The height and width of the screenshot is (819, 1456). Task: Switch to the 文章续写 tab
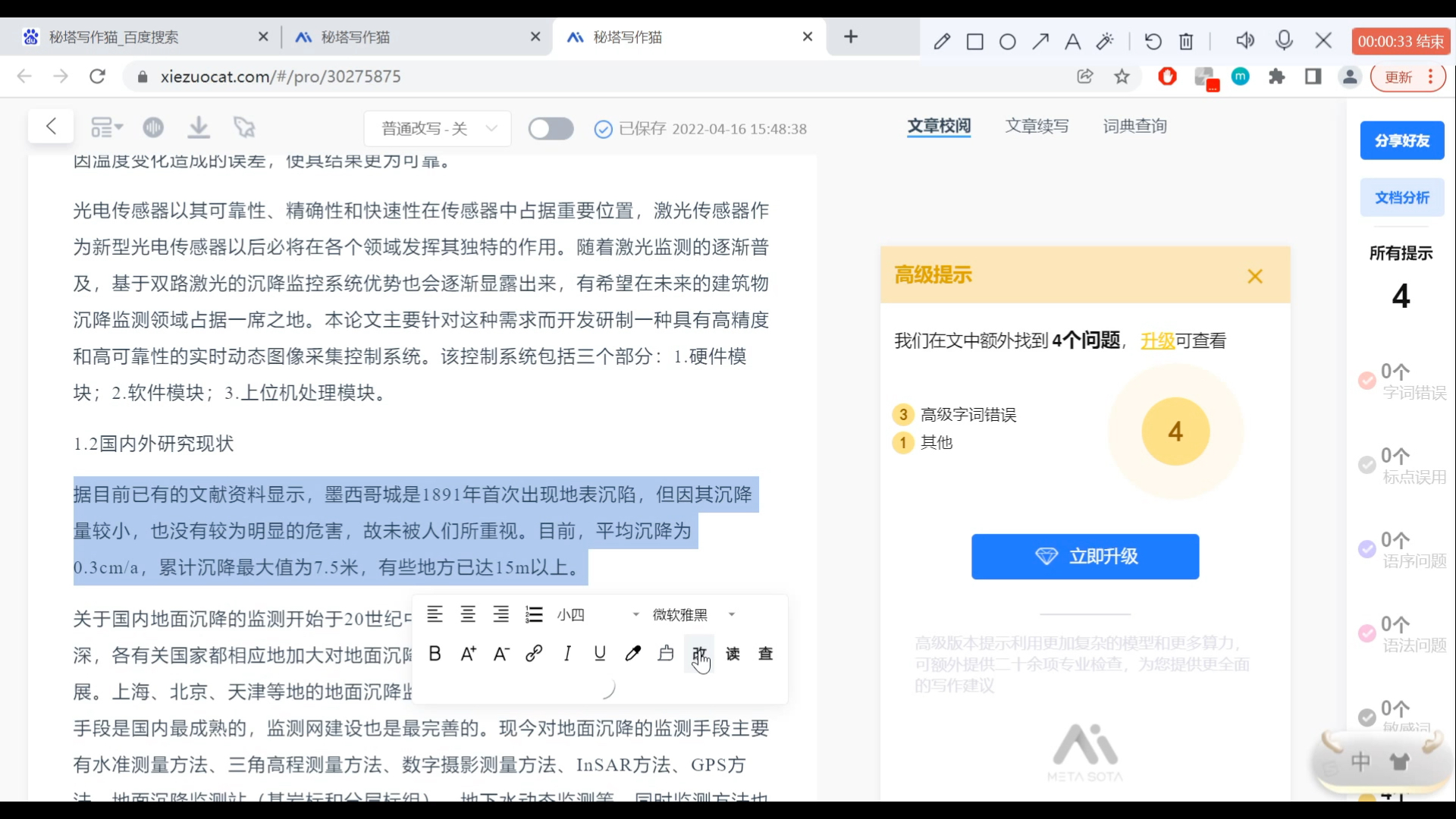[x=1037, y=126]
